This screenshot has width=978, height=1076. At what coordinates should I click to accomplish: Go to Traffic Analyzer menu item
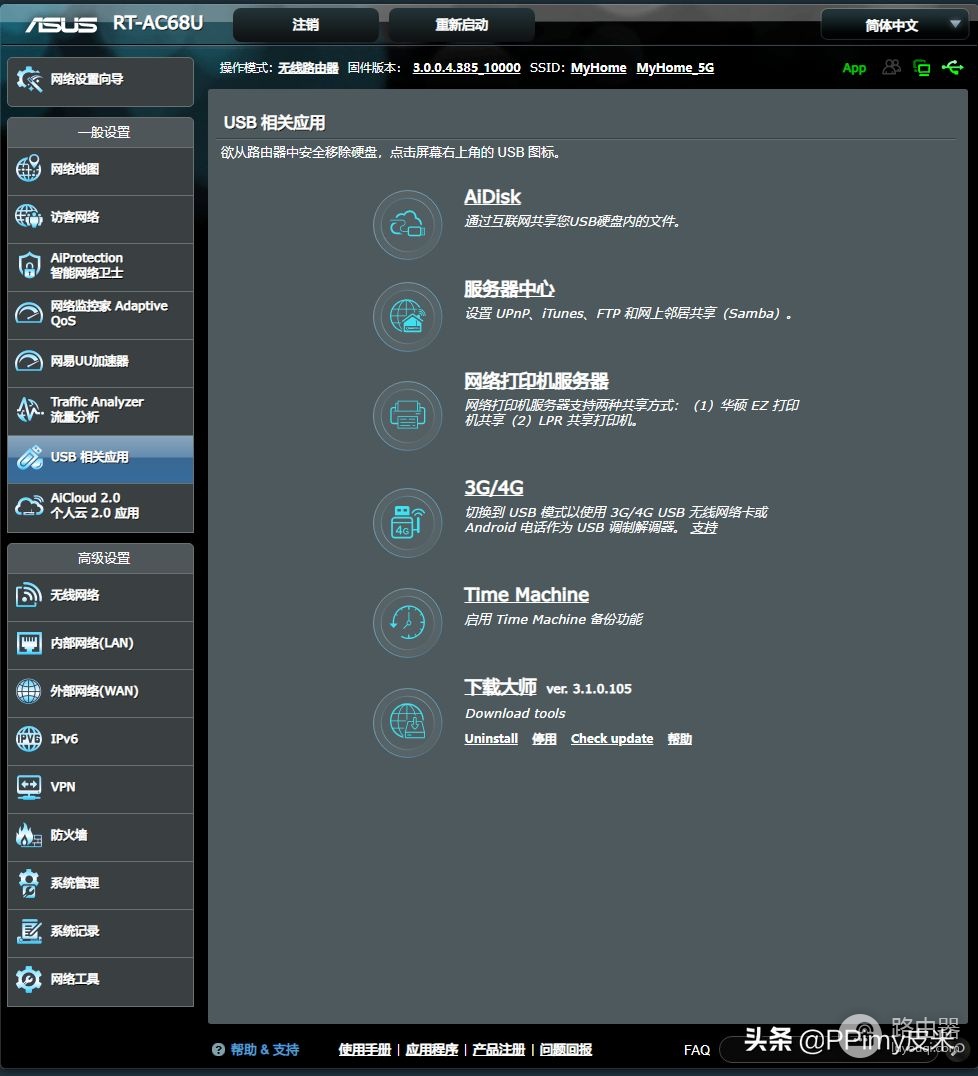coord(100,410)
